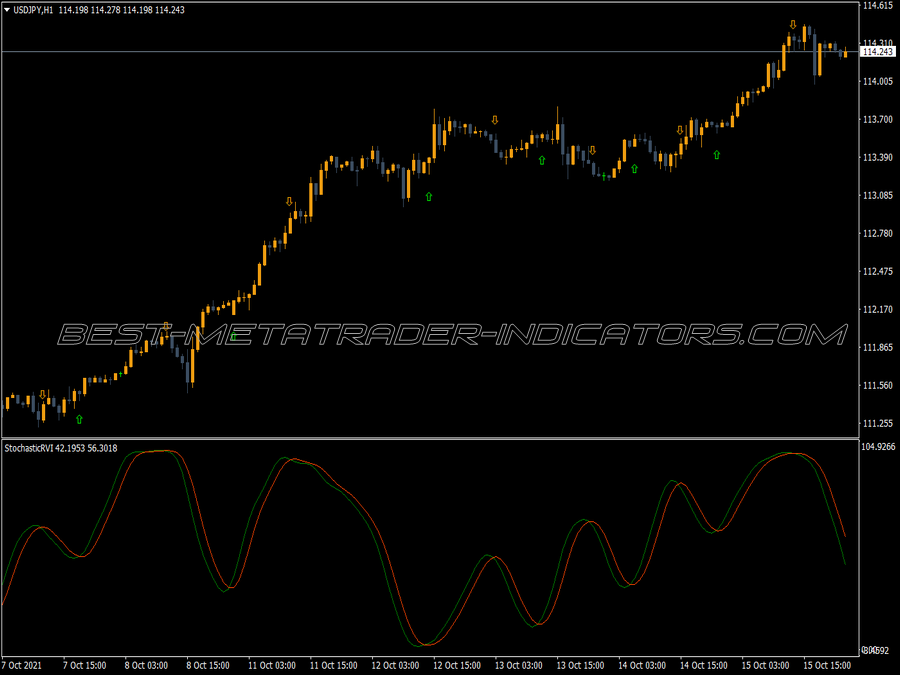Click the leftmost orange sell arrow near 111.560
Viewport: 900px width, 675px height.
coord(42,395)
